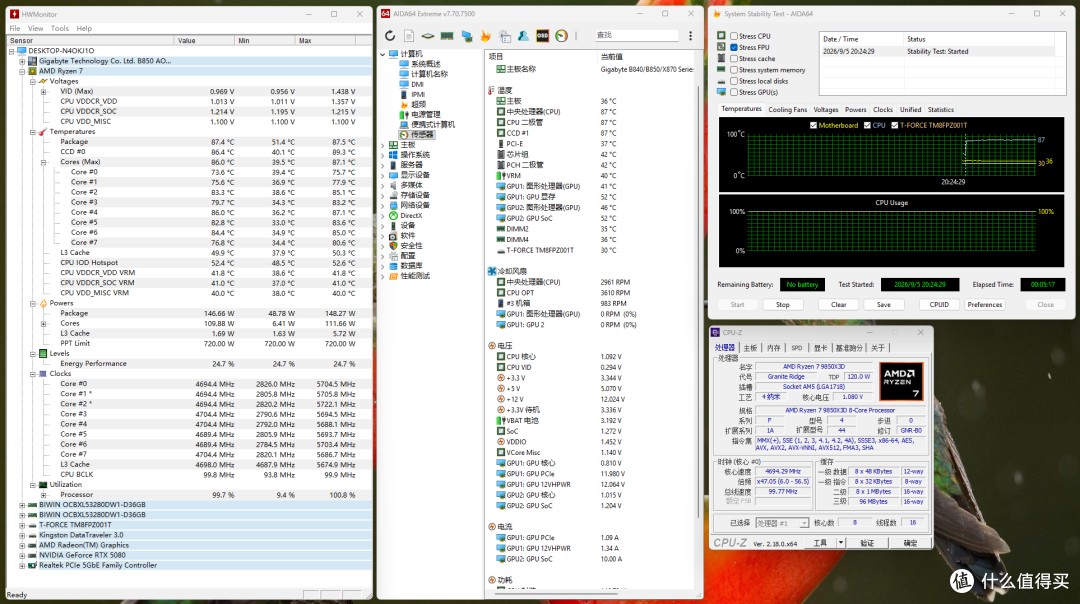Screen dimensions: 1080x604
Task: Open the 主板 mainboard tab in CPU-Z
Action: coord(750,348)
